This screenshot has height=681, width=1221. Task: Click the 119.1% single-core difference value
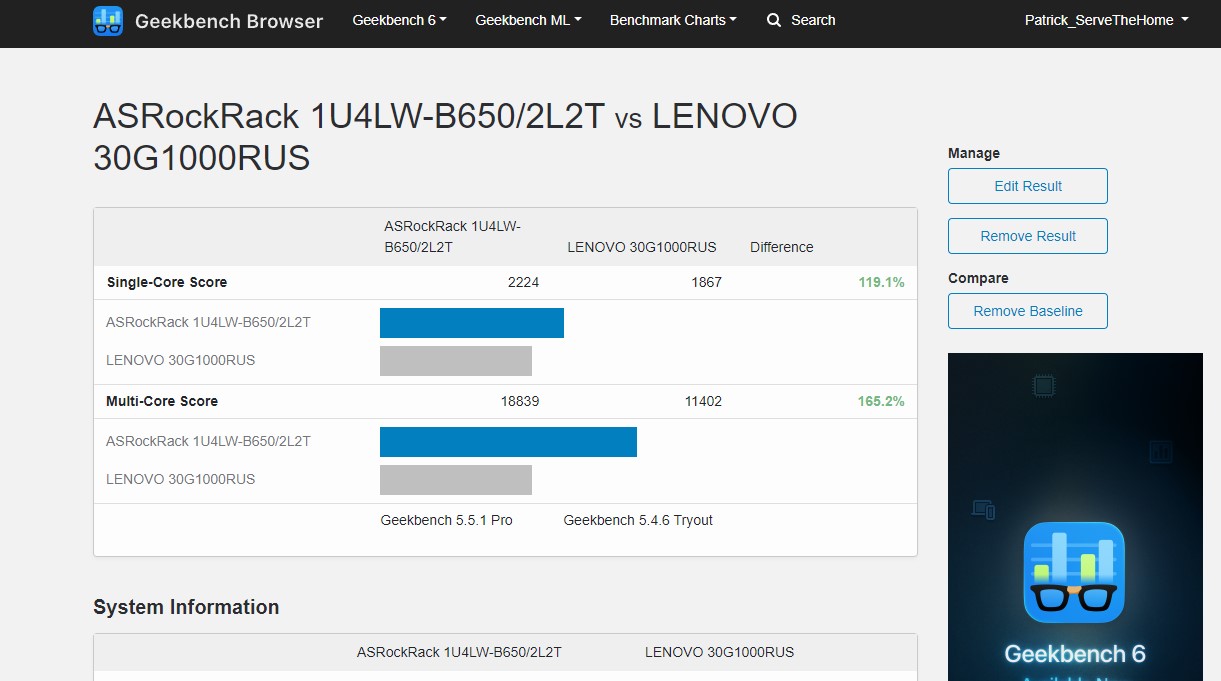(x=881, y=282)
